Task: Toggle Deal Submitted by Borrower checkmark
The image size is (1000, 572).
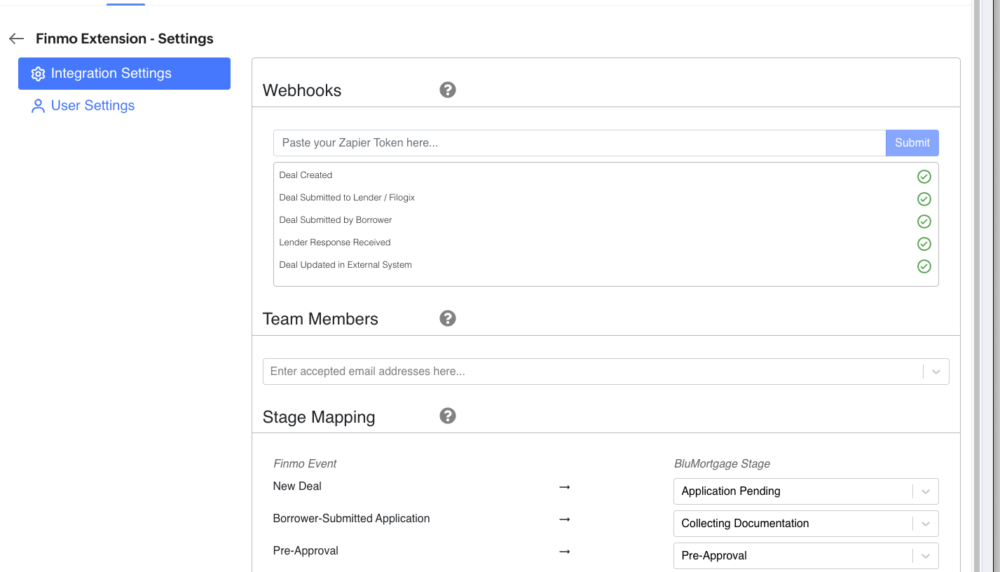Action: click(x=924, y=221)
